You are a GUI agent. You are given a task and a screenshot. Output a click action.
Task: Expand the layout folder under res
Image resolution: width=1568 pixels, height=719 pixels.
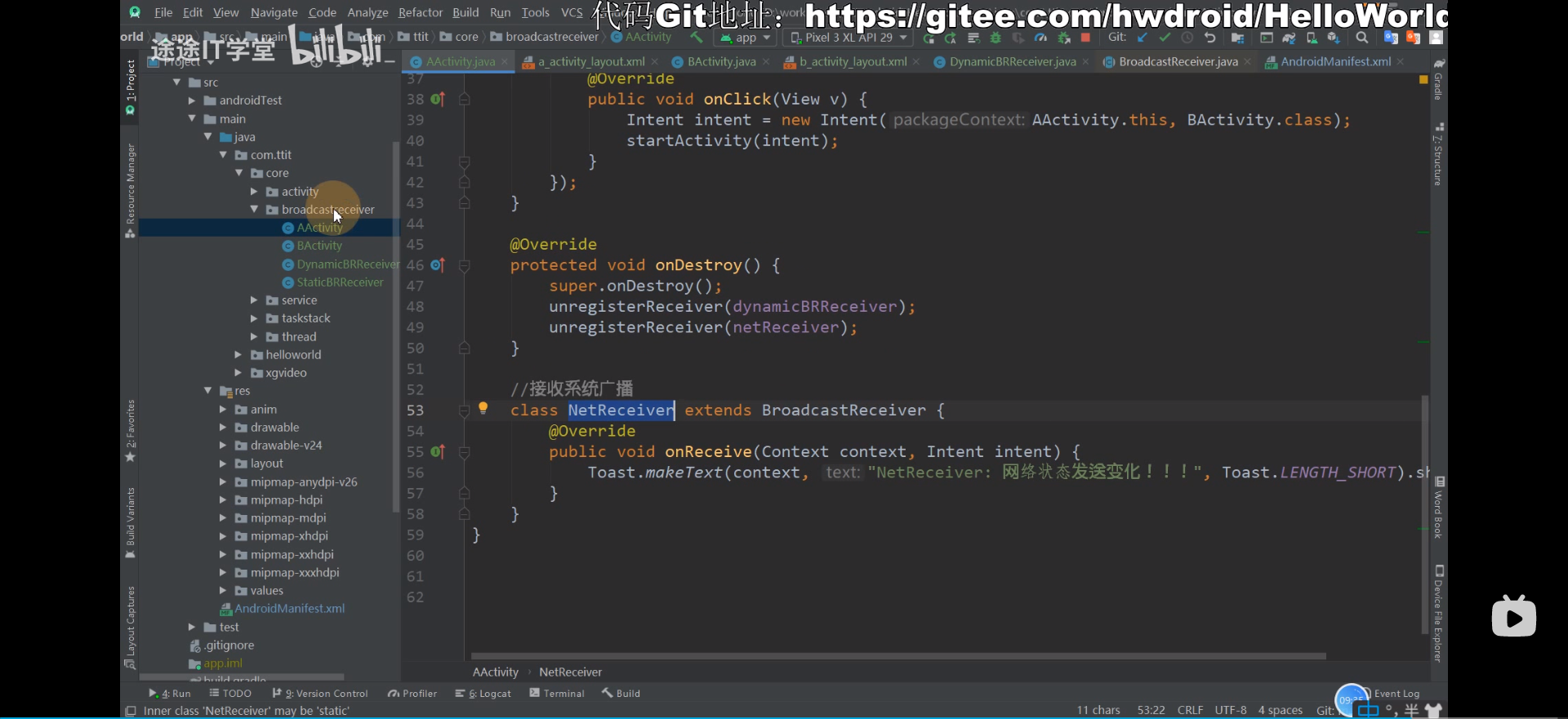(222, 464)
